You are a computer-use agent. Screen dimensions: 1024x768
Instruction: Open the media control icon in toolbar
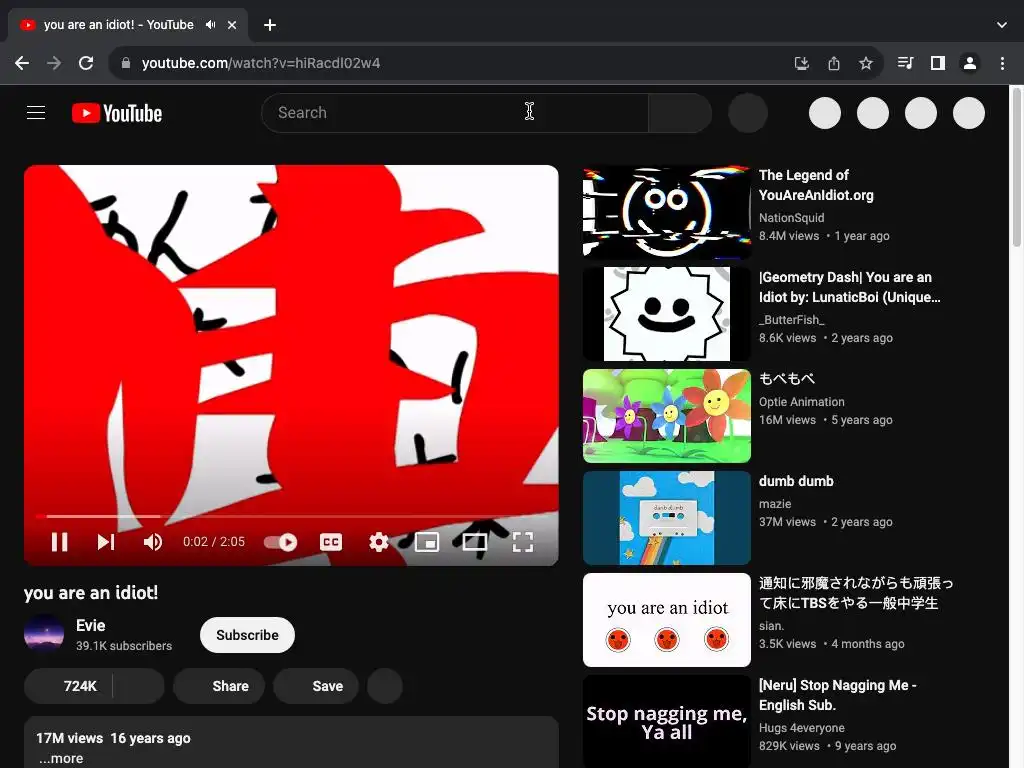click(x=905, y=63)
